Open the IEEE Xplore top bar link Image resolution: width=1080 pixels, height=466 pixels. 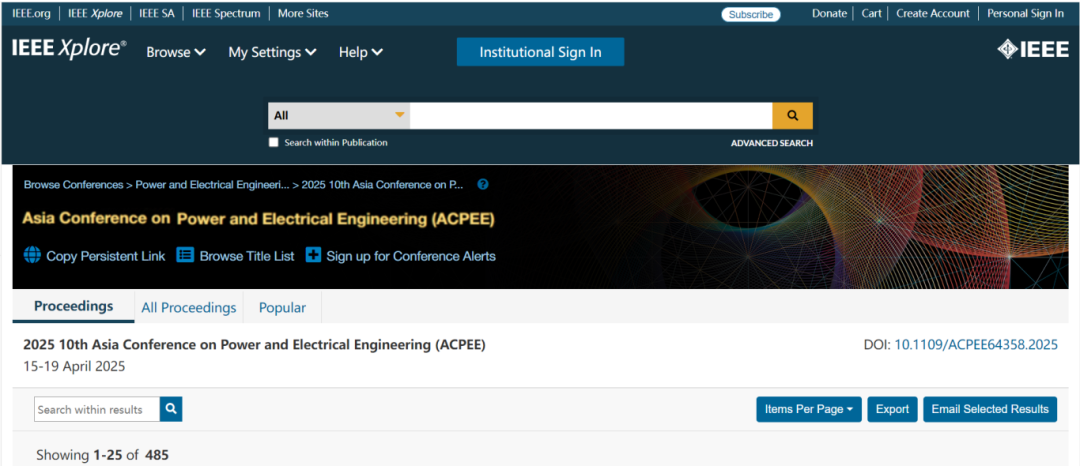tap(94, 13)
